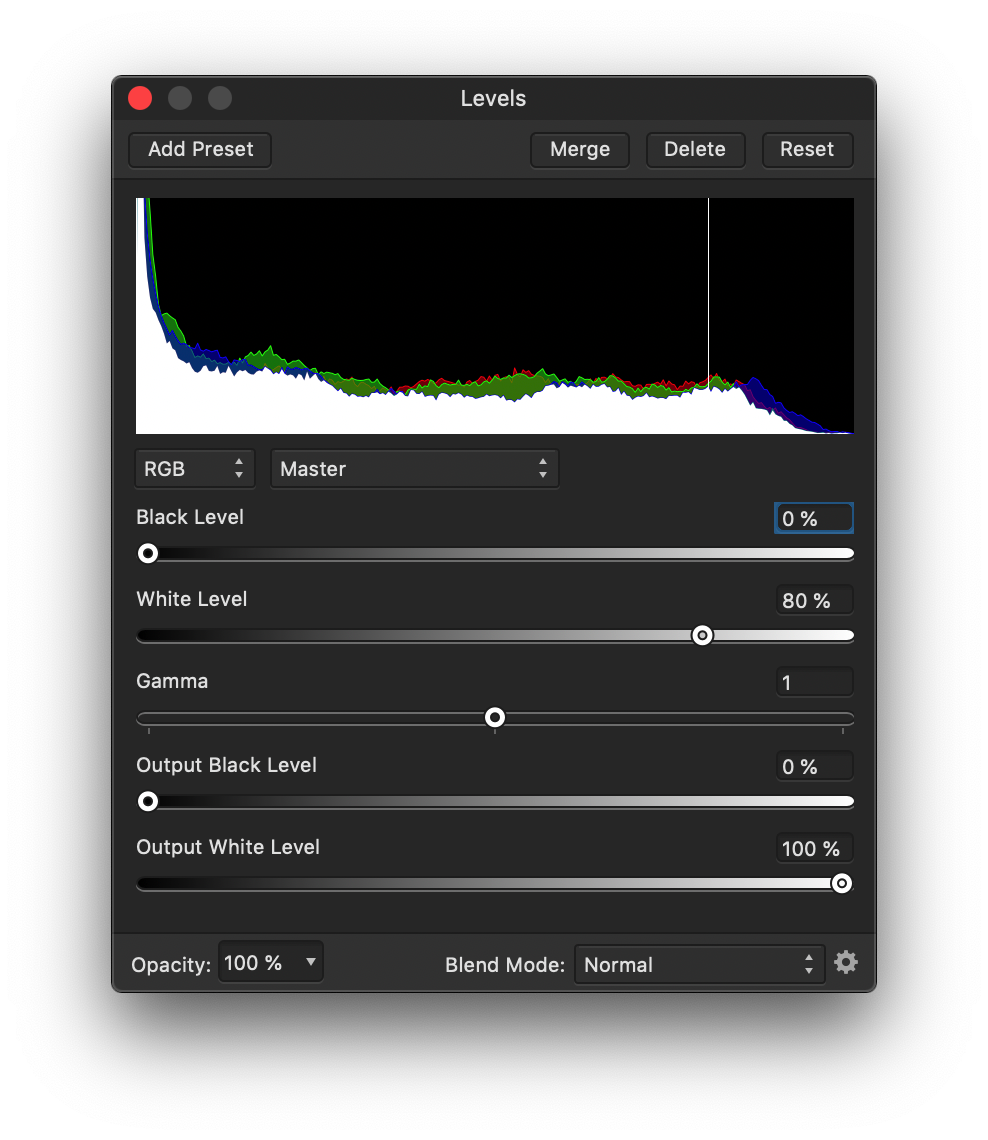Delete the Levels adjustment

(694, 150)
